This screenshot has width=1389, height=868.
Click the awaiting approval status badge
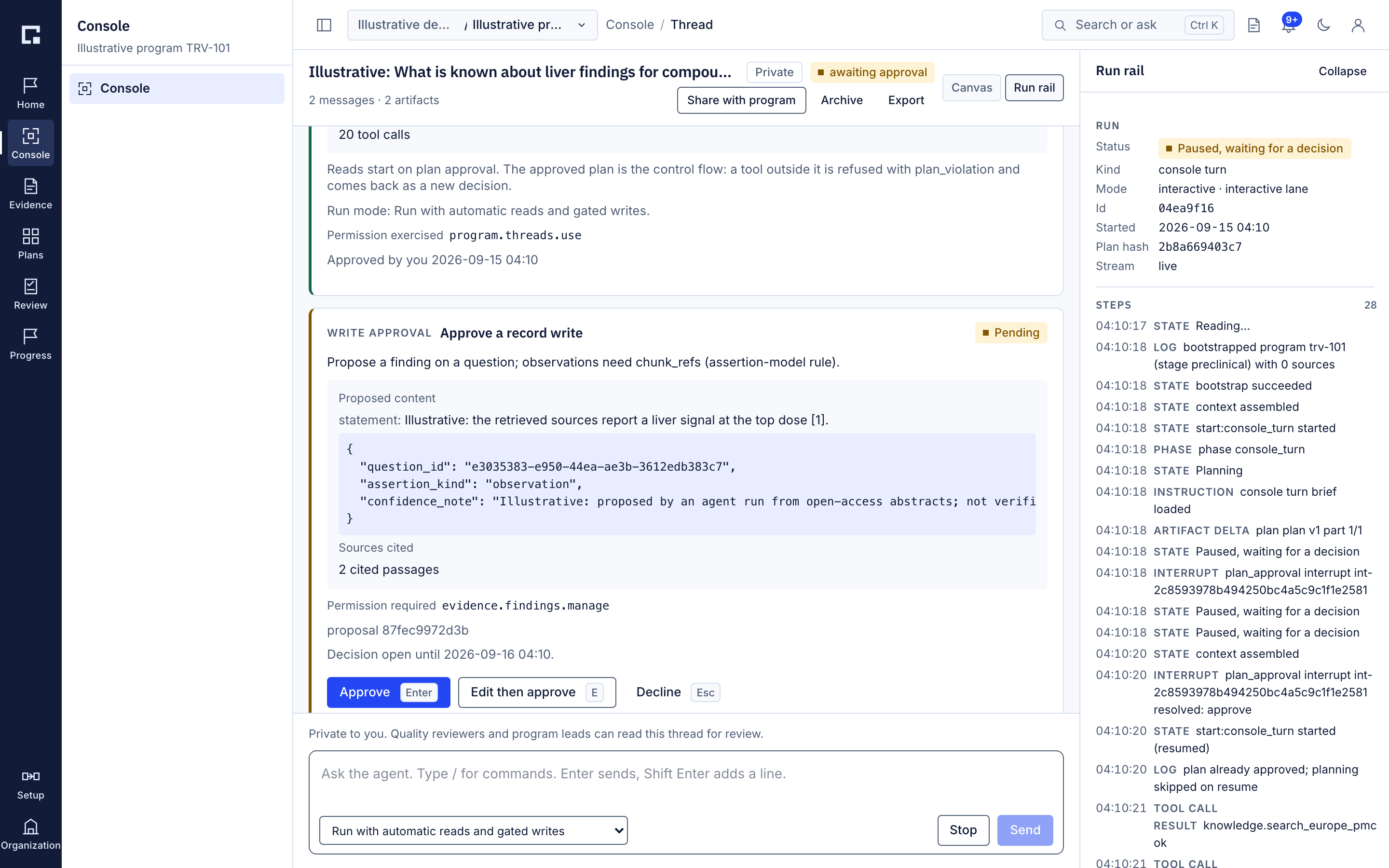(x=872, y=72)
